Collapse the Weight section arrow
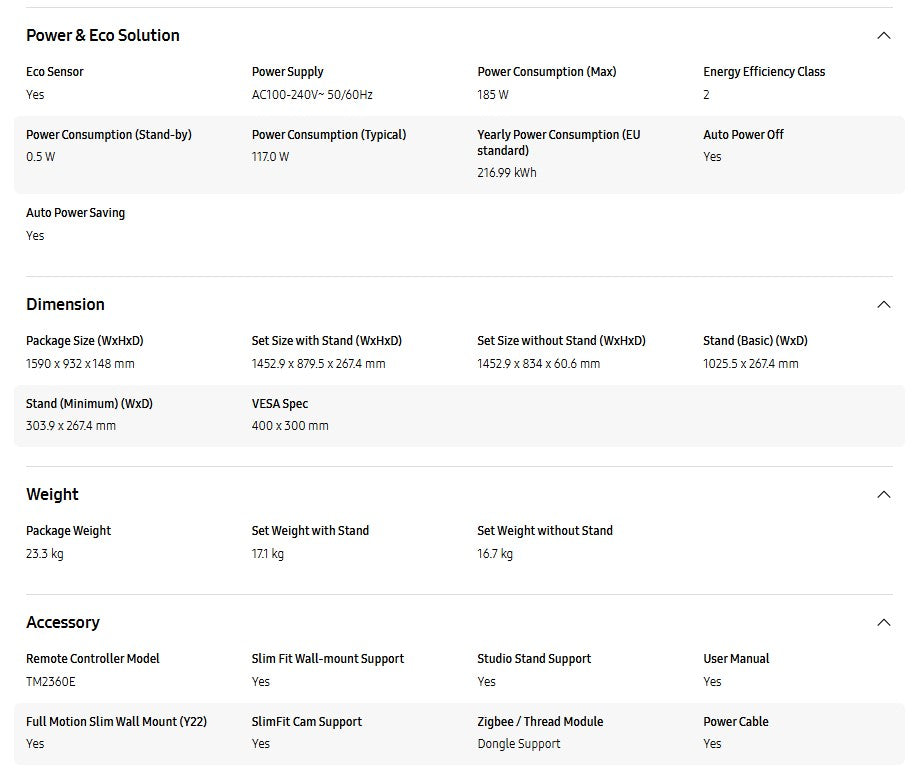 pyautogui.click(x=883, y=494)
